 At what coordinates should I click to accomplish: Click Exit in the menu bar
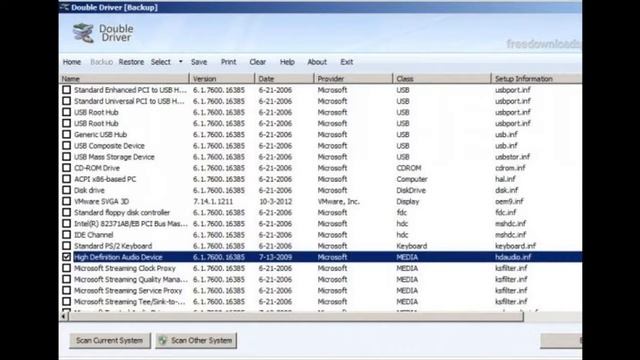click(x=347, y=62)
